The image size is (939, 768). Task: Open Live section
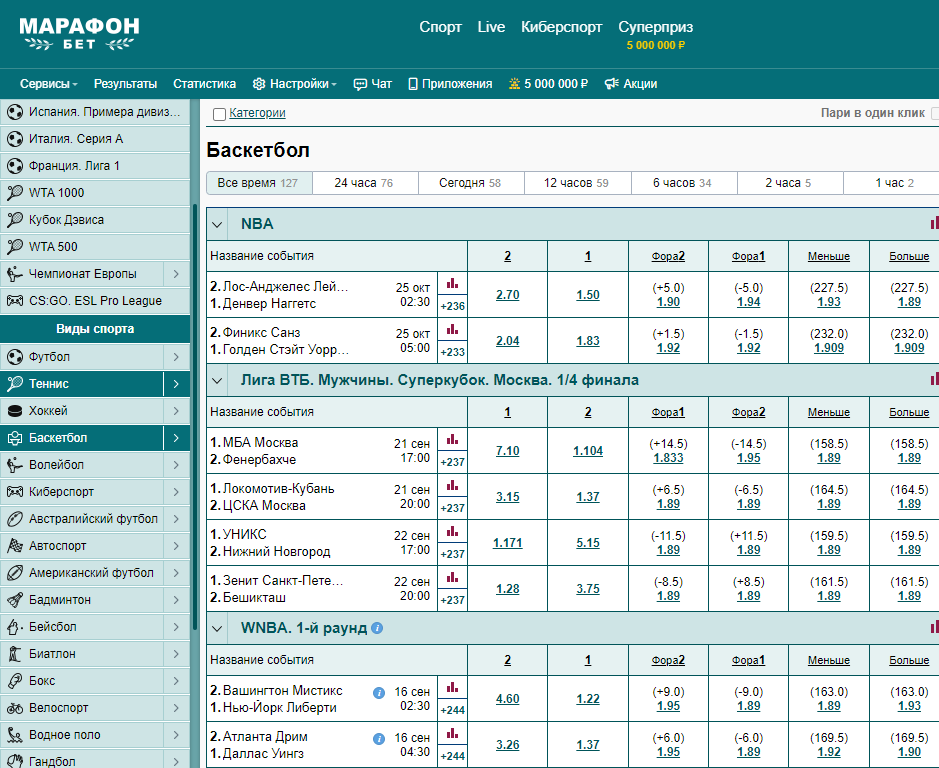[x=491, y=27]
